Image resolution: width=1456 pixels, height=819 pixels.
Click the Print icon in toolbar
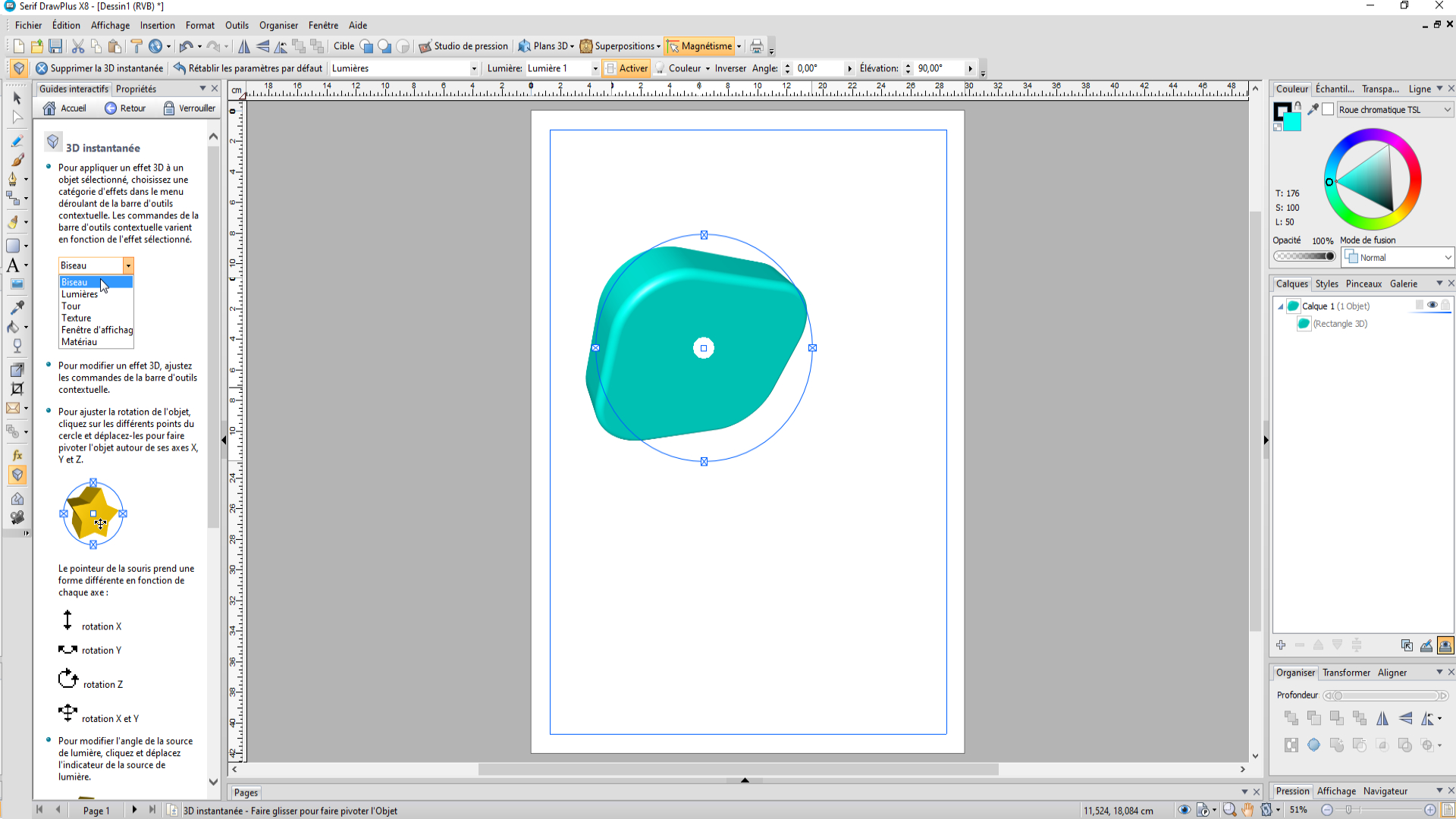click(756, 46)
